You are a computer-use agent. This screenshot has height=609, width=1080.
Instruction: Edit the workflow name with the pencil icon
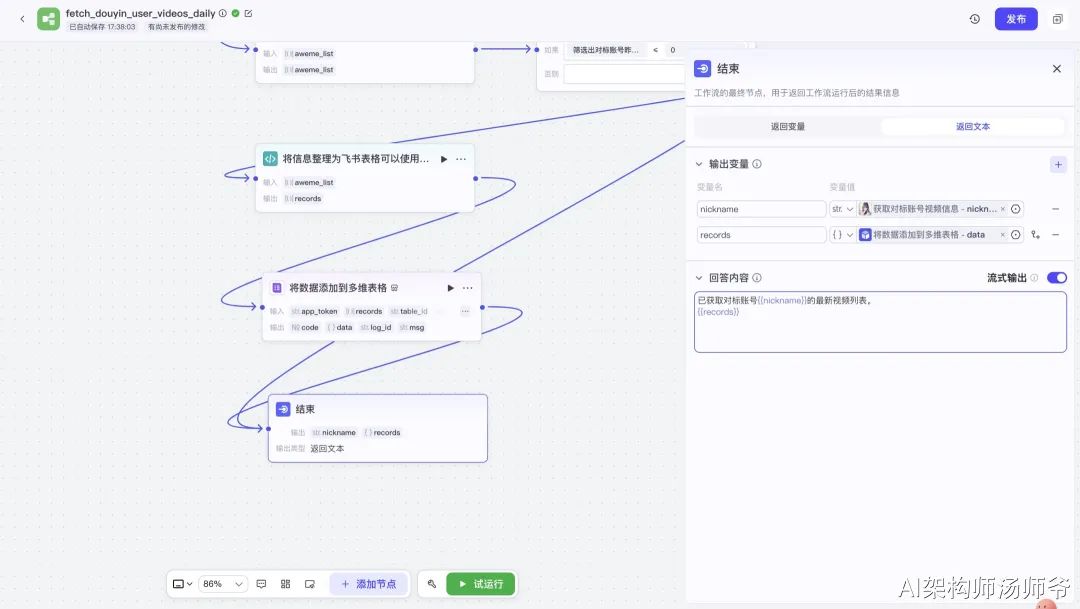[249, 13]
